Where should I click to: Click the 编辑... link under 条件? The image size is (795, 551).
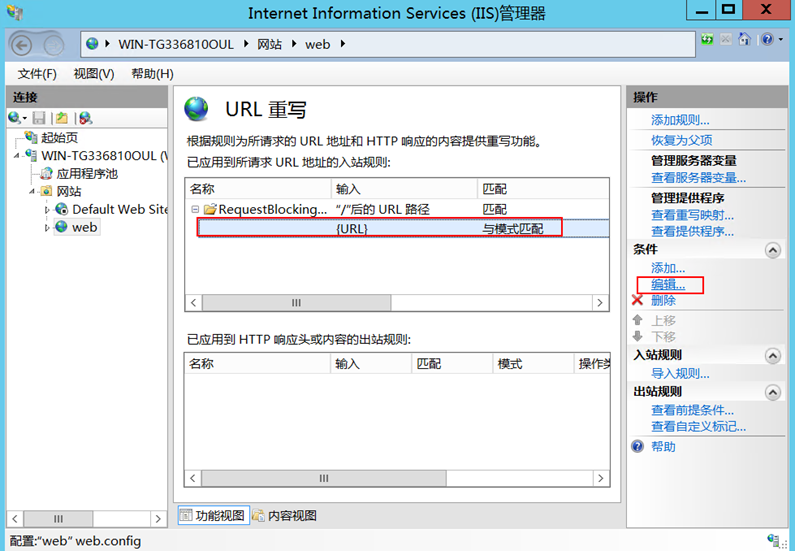pos(668,285)
